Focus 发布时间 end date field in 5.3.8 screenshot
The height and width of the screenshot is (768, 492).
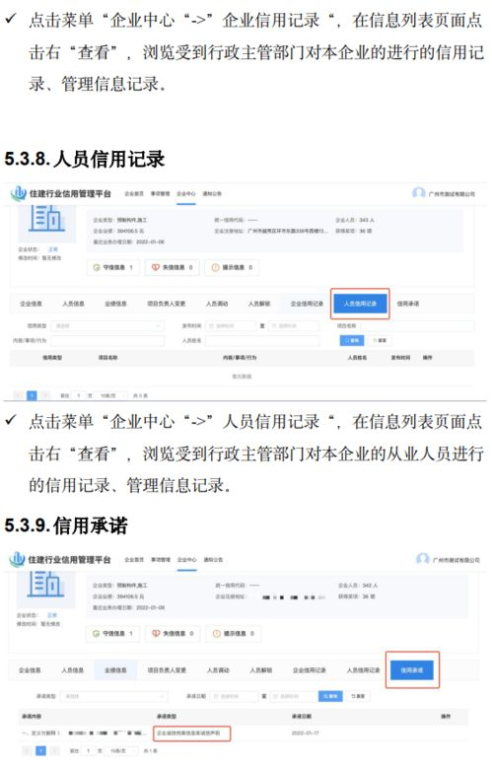[x=294, y=326]
